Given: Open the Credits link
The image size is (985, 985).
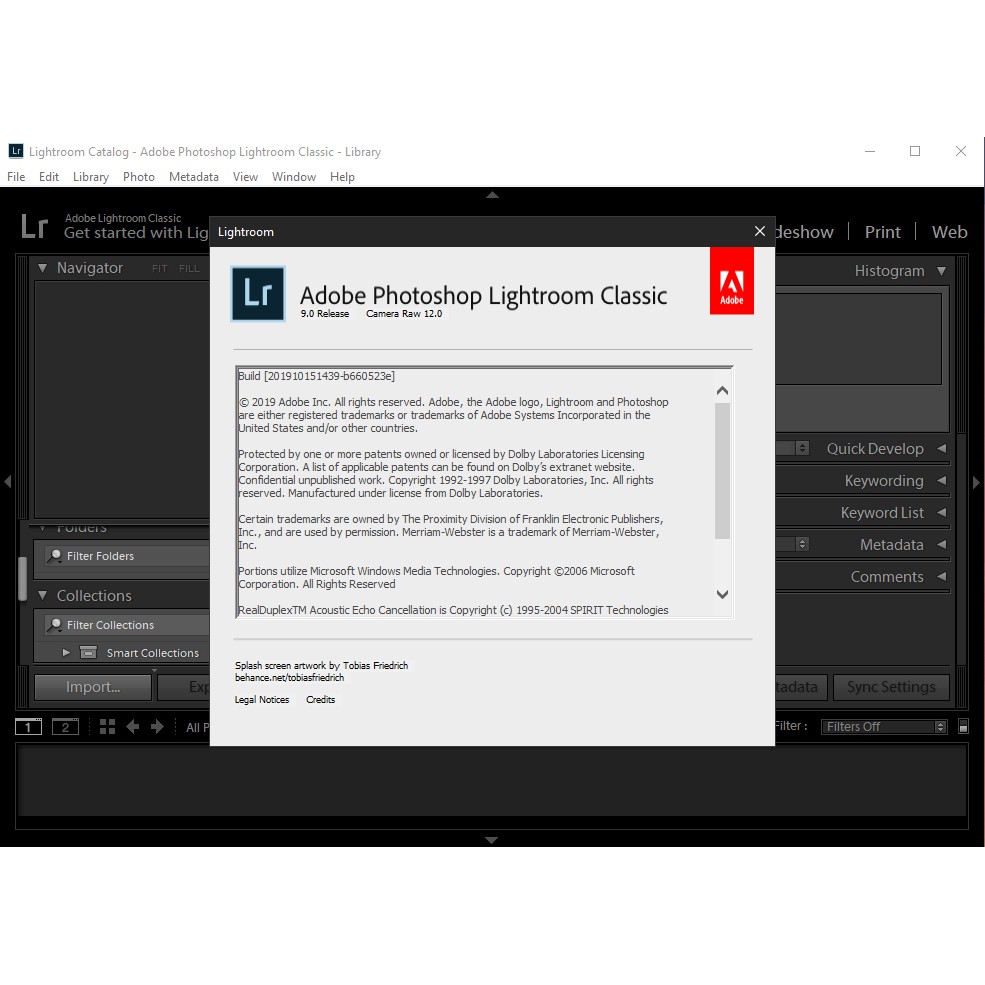Looking at the screenshot, I should click(321, 700).
